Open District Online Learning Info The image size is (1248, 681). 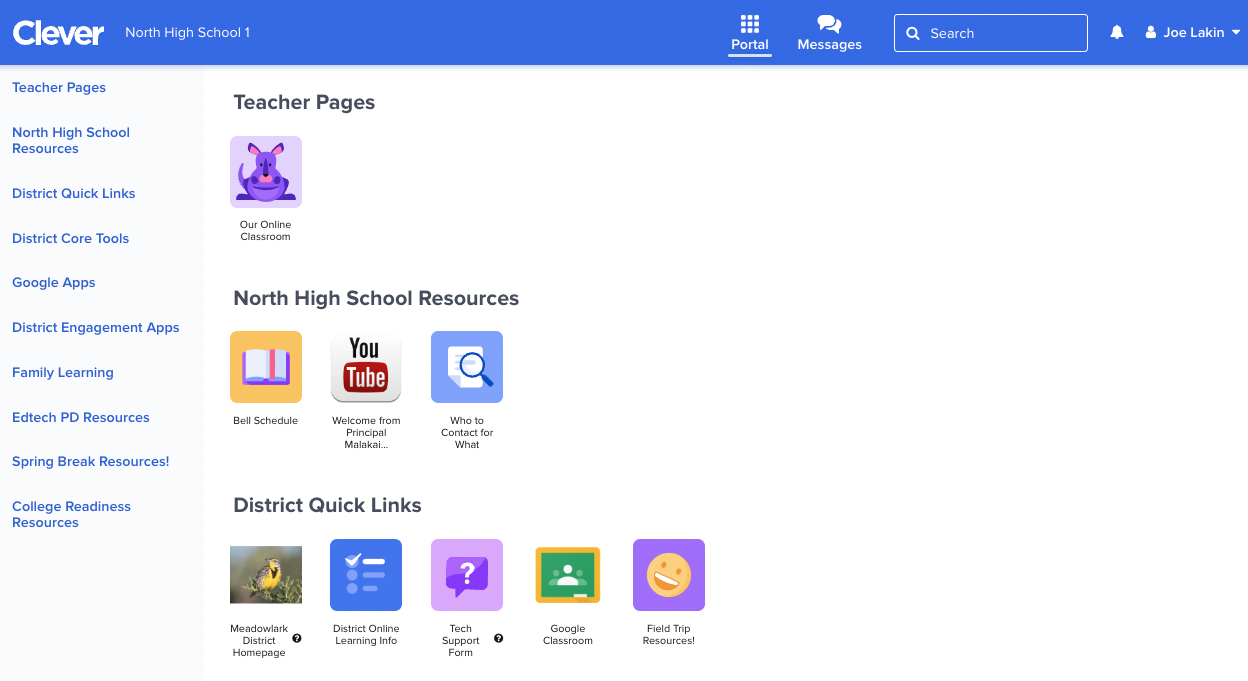(366, 574)
